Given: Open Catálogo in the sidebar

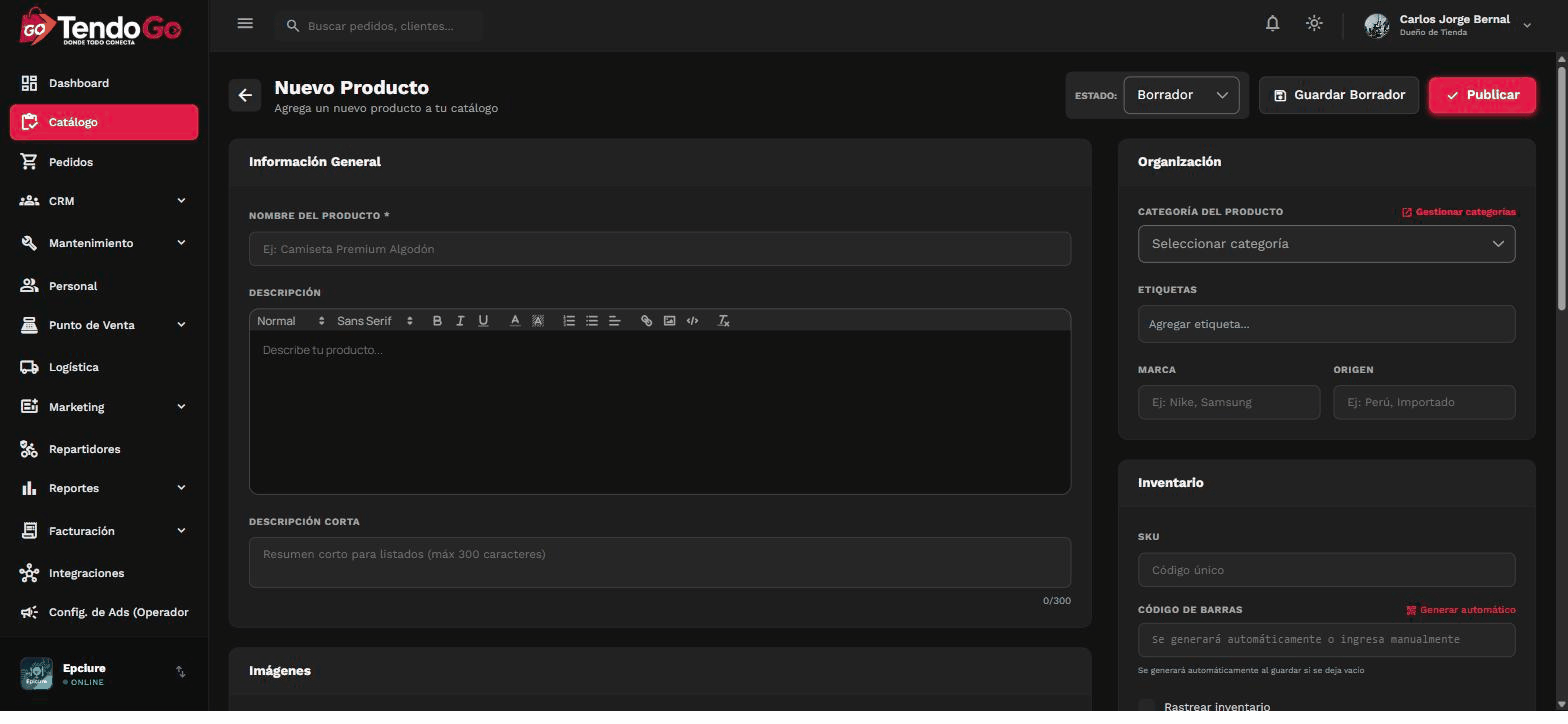Looking at the screenshot, I should click(x=104, y=122).
